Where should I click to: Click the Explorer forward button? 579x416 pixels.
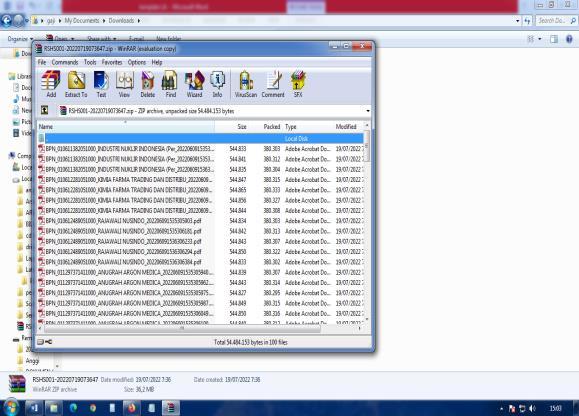click(18, 20)
